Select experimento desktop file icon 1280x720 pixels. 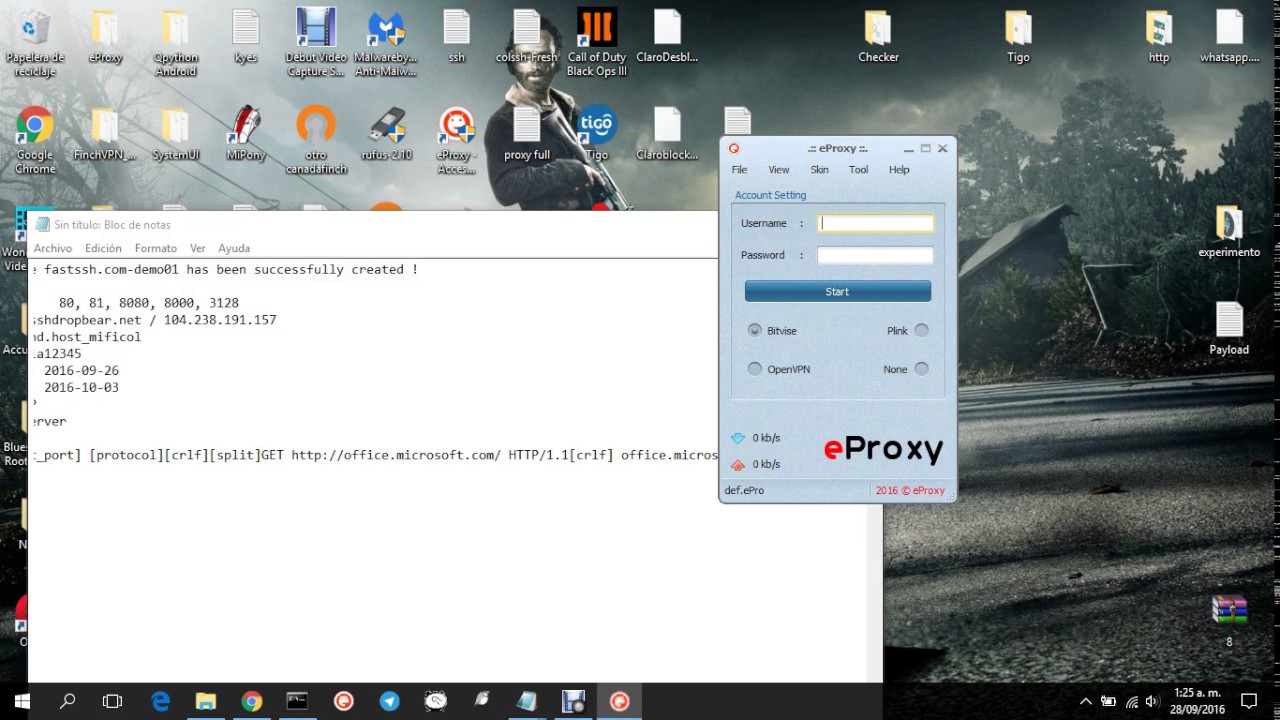tap(1229, 232)
